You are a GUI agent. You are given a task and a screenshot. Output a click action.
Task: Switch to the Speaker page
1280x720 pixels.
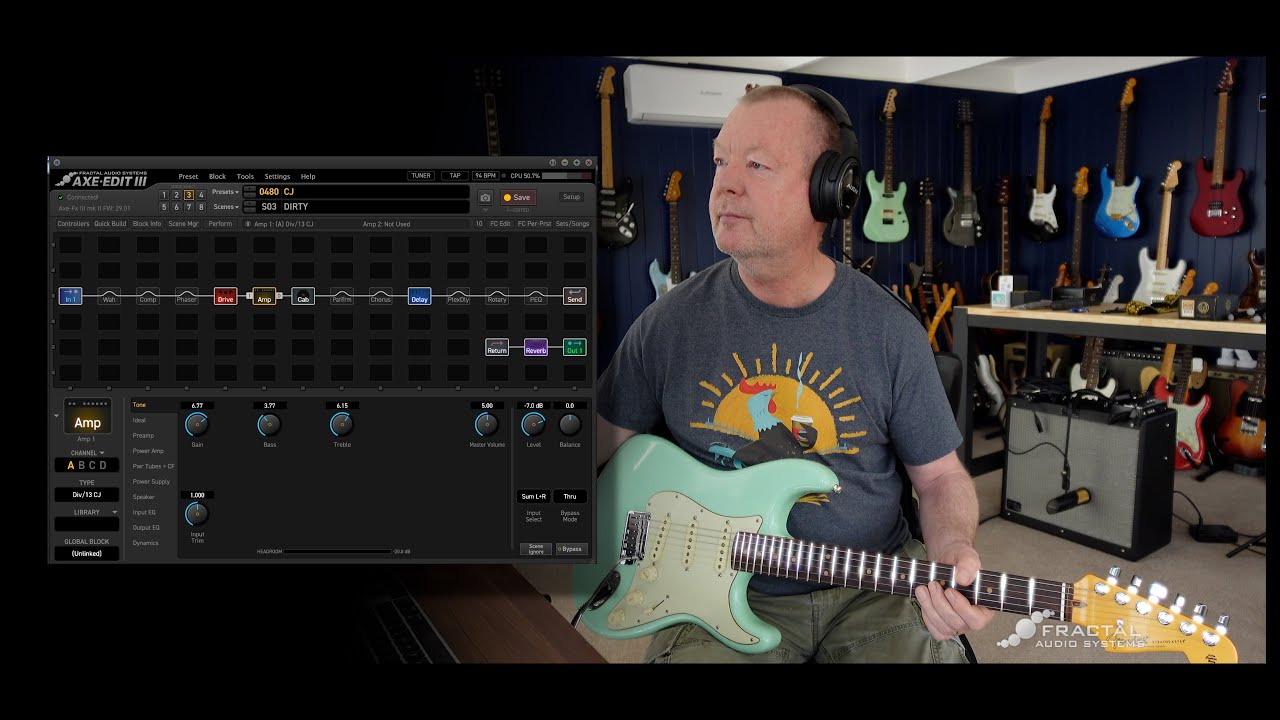(144, 497)
